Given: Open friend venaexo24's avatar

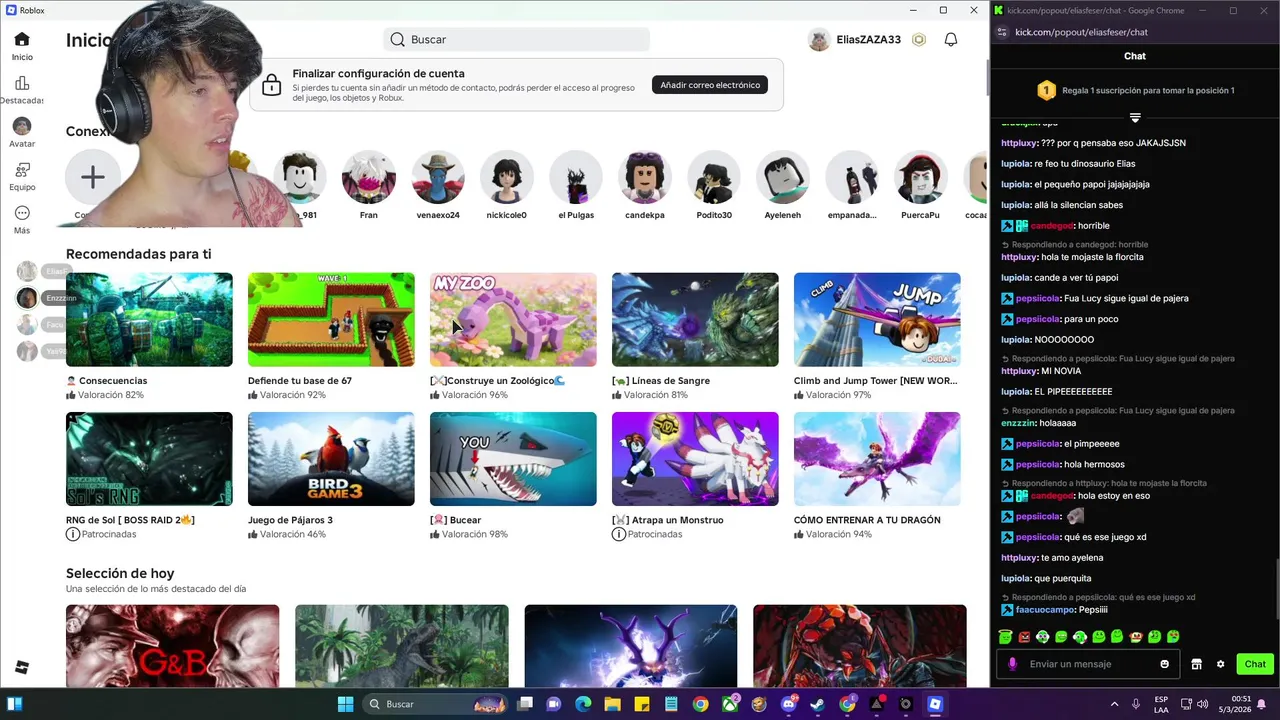Looking at the screenshot, I should click(438, 178).
